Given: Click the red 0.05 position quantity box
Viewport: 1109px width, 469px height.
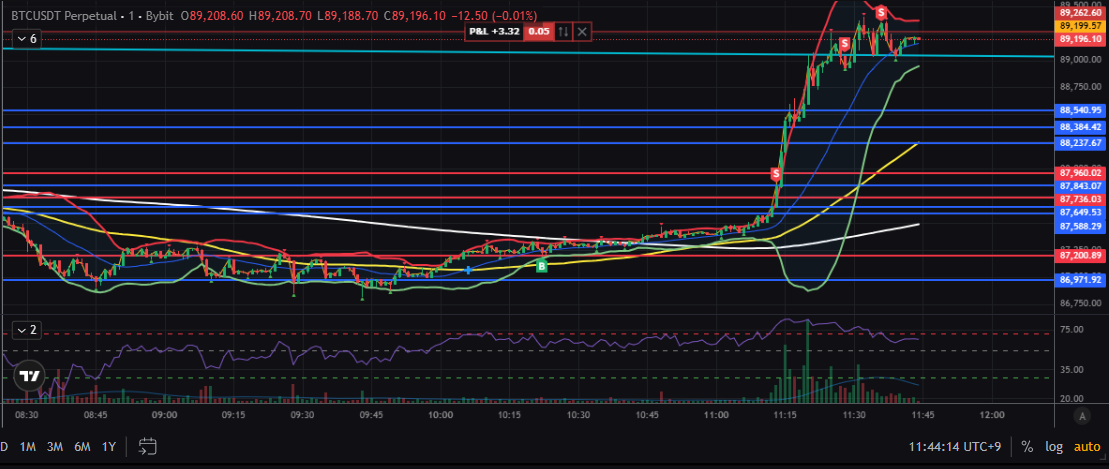Looking at the screenshot, I should pyautogui.click(x=538, y=32).
